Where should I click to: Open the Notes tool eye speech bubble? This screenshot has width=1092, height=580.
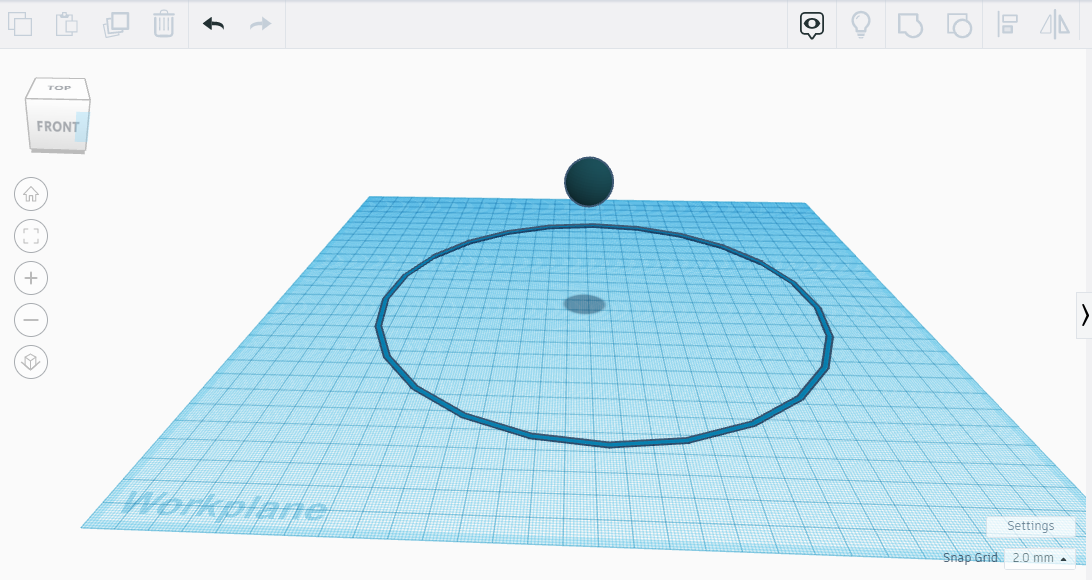(811, 25)
